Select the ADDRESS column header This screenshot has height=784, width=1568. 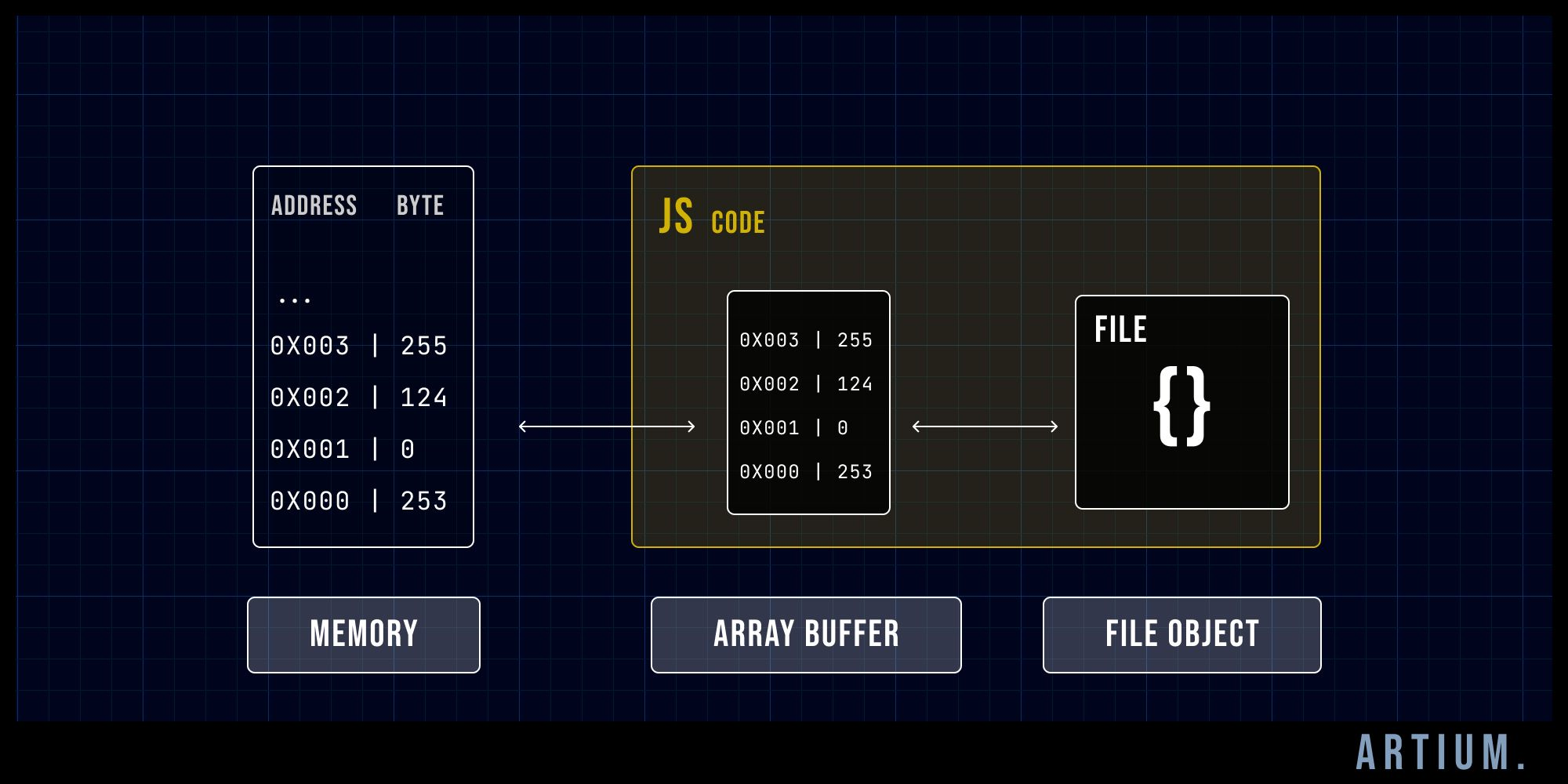[315, 205]
